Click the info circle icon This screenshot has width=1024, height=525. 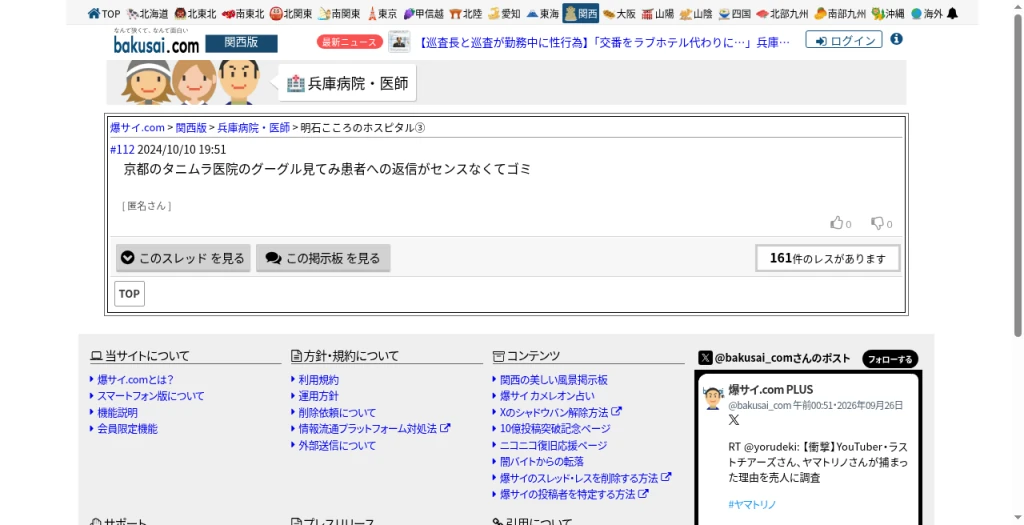coord(897,39)
